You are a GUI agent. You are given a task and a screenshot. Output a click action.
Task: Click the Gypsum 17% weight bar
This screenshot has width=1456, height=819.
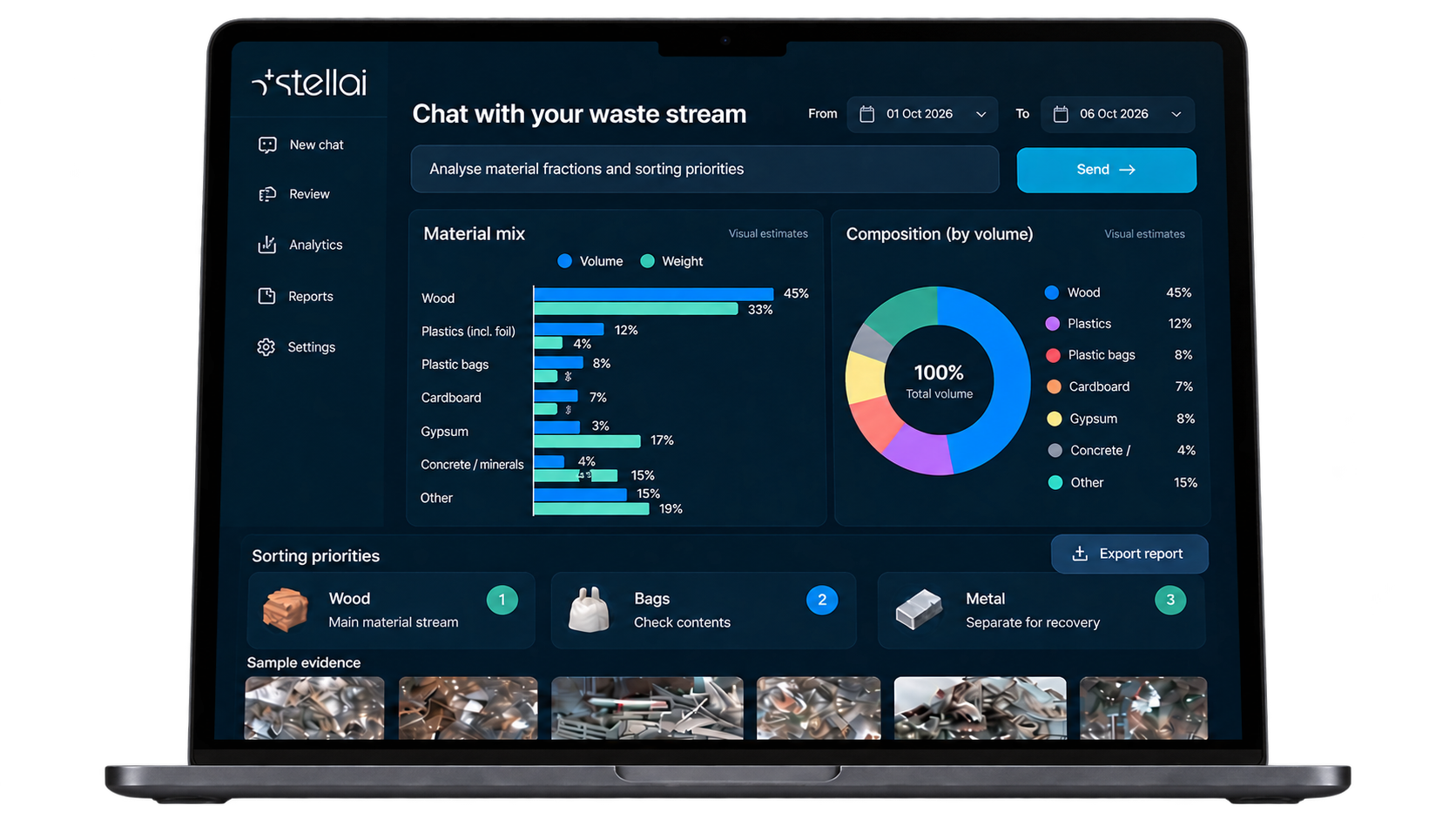587,441
